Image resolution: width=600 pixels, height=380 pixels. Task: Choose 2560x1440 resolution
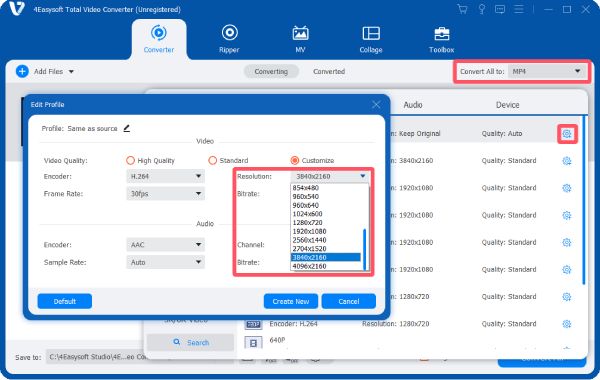[309, 240]
